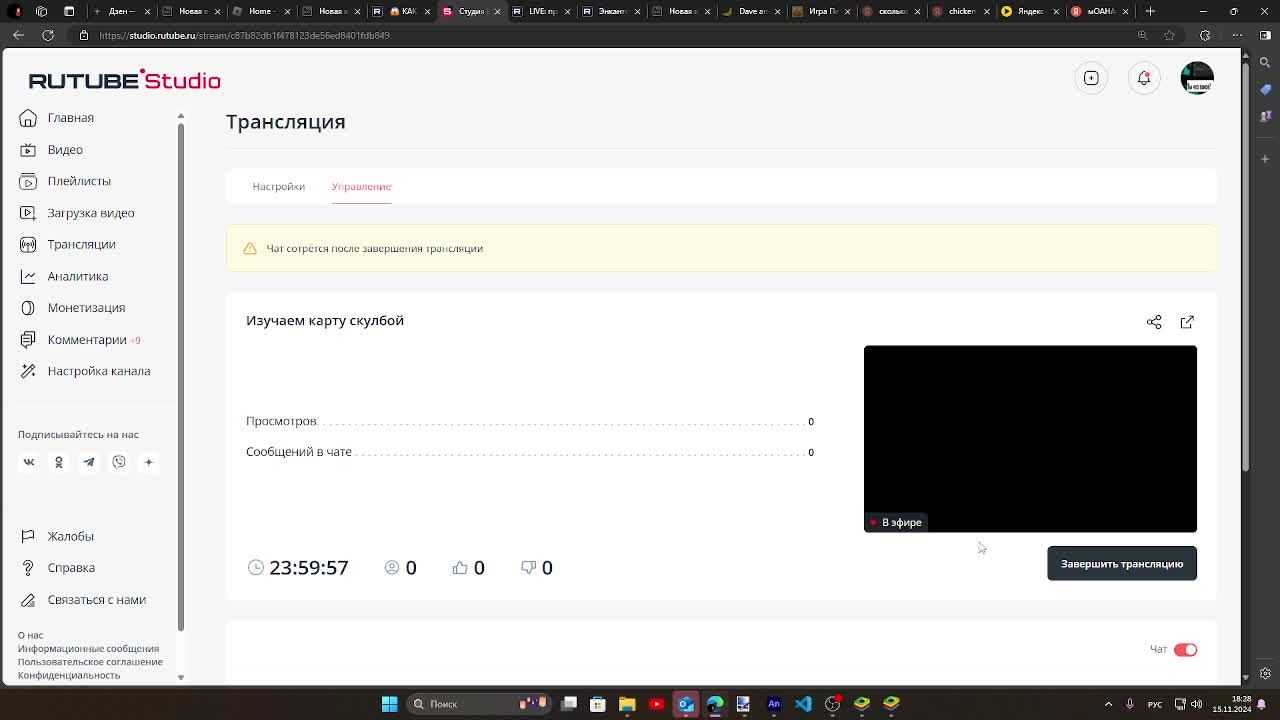Viewport: 1280px width, 720px height.
Task: Click the Просмотров statistic label
Action: click(x=281, y=422)
